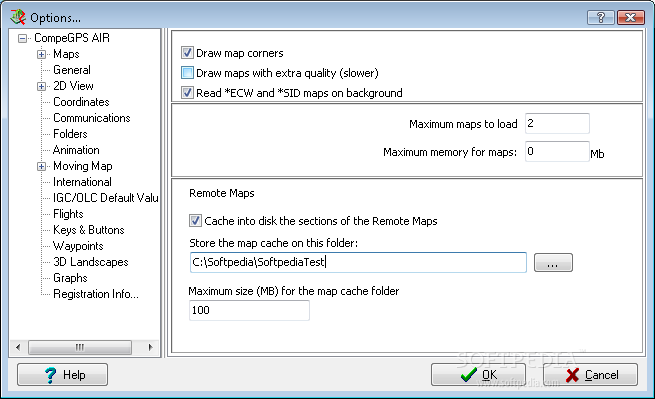Image resolution: width=655 pixels, height=399 pixels.
Task: Open Registration Info page
Action: 96,294
